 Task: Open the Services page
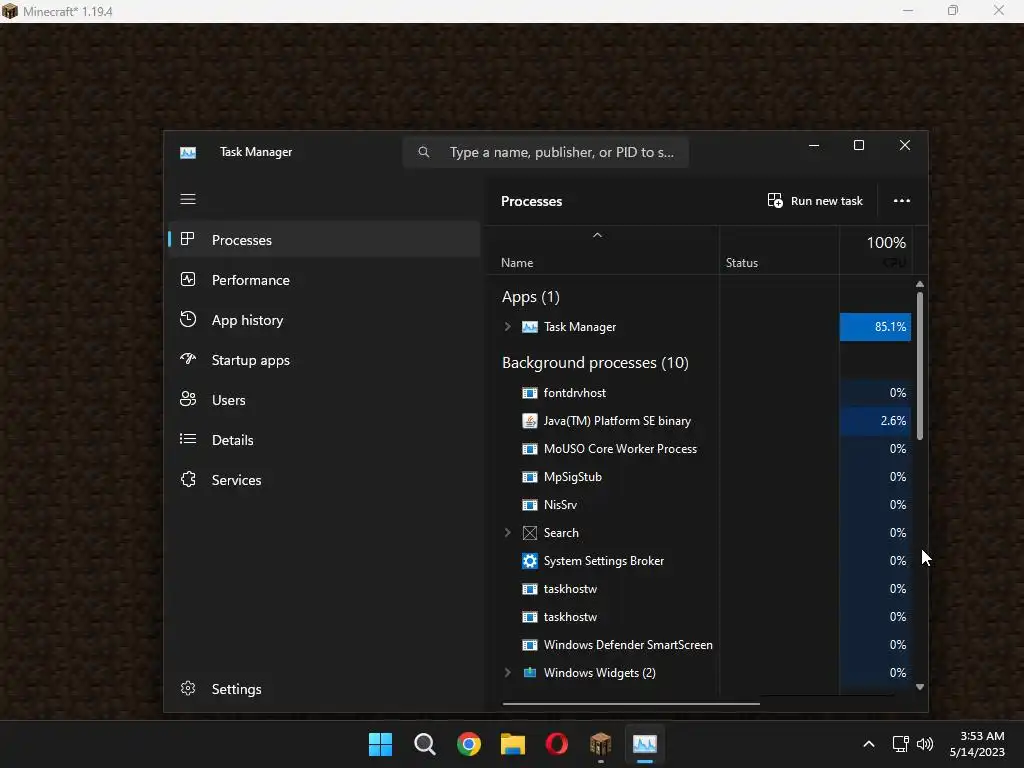[324, 480]
